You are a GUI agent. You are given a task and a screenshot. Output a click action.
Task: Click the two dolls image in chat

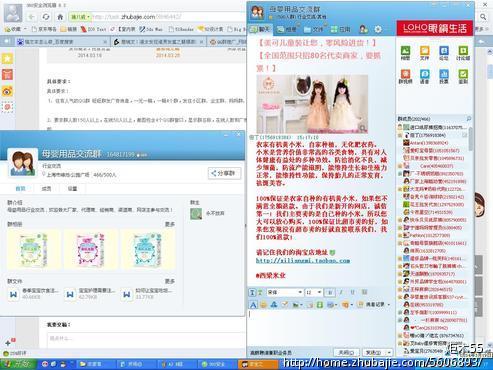(312, 104)
